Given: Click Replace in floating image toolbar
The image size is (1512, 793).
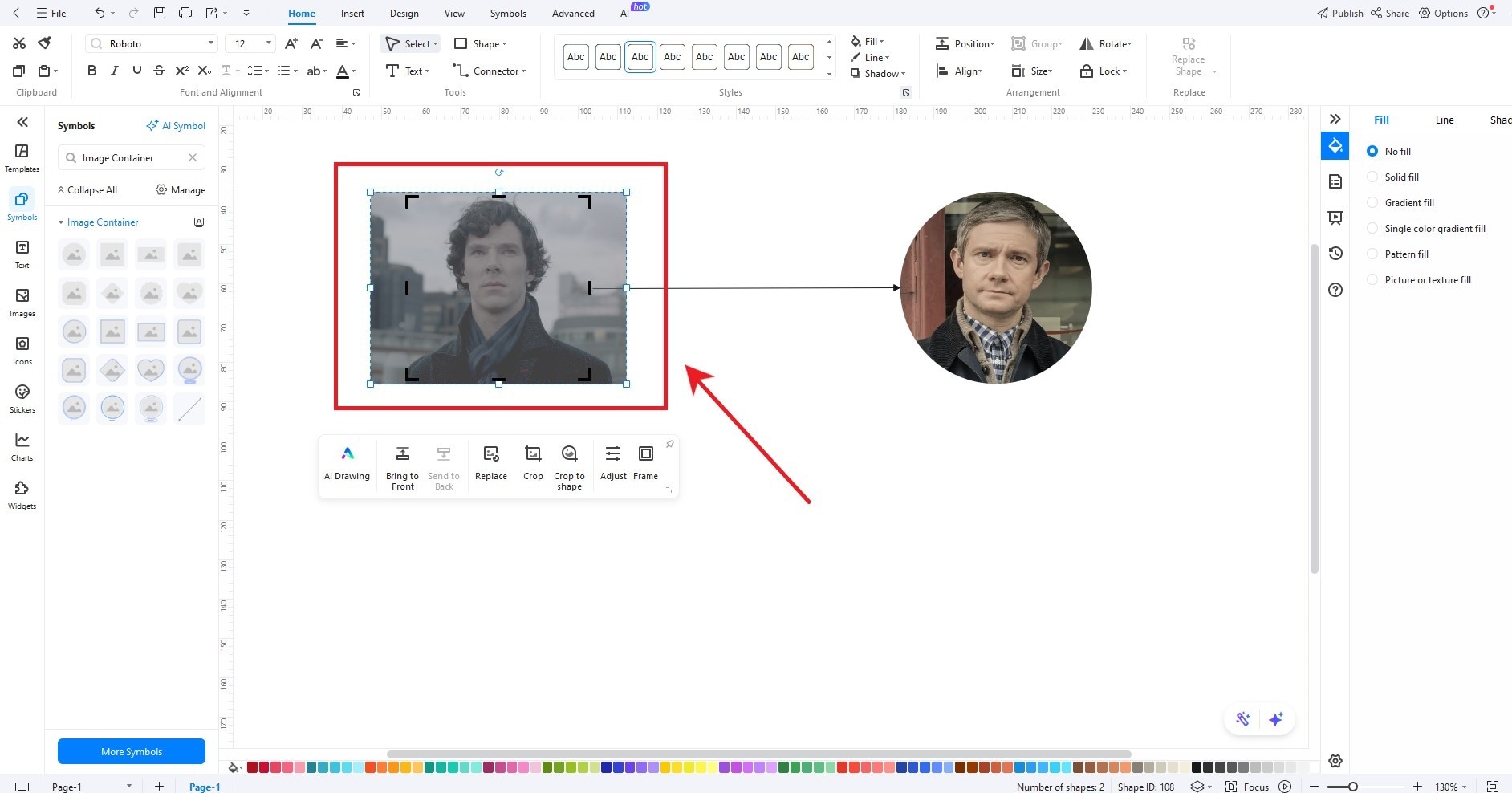Looking at the screenshot, I should [x=491, y=463].
